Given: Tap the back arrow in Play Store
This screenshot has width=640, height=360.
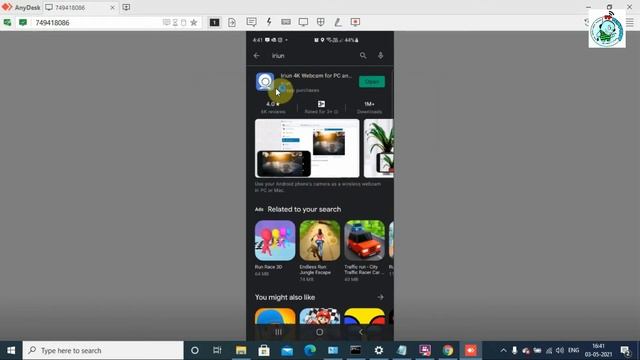Looking at the screenshot, I should pyautogui.click(x=256, y=56).
